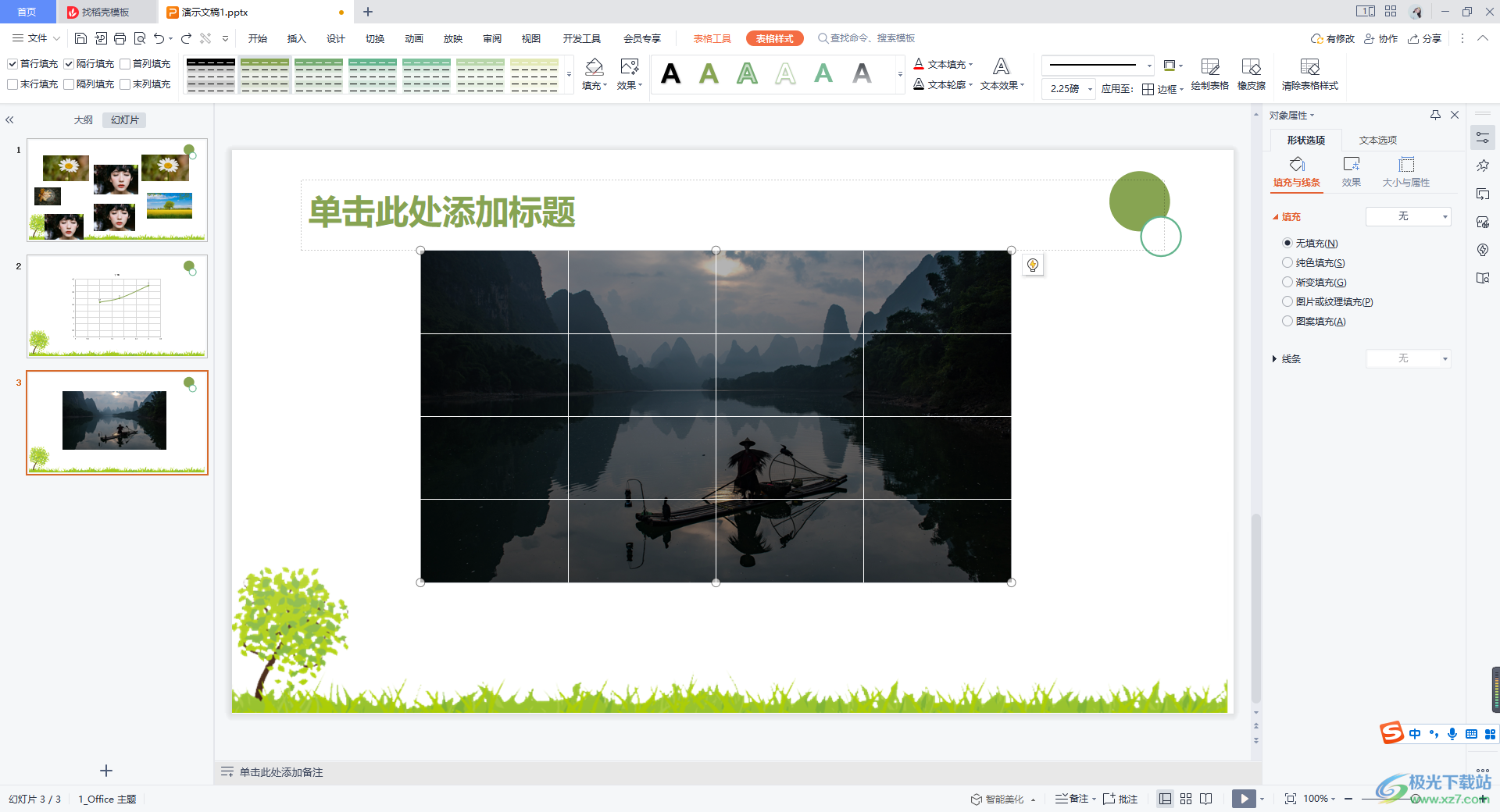
Task: Select slide 2 thumbnail with chart
Action: click(x=117, y=306)
